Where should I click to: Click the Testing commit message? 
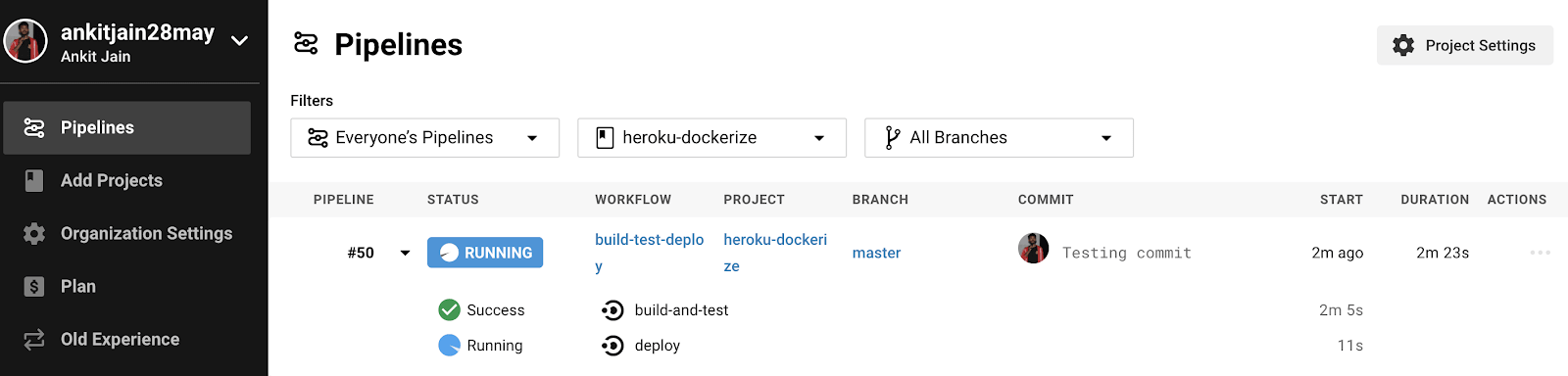pyautogui.click(x=1127, y=253)
